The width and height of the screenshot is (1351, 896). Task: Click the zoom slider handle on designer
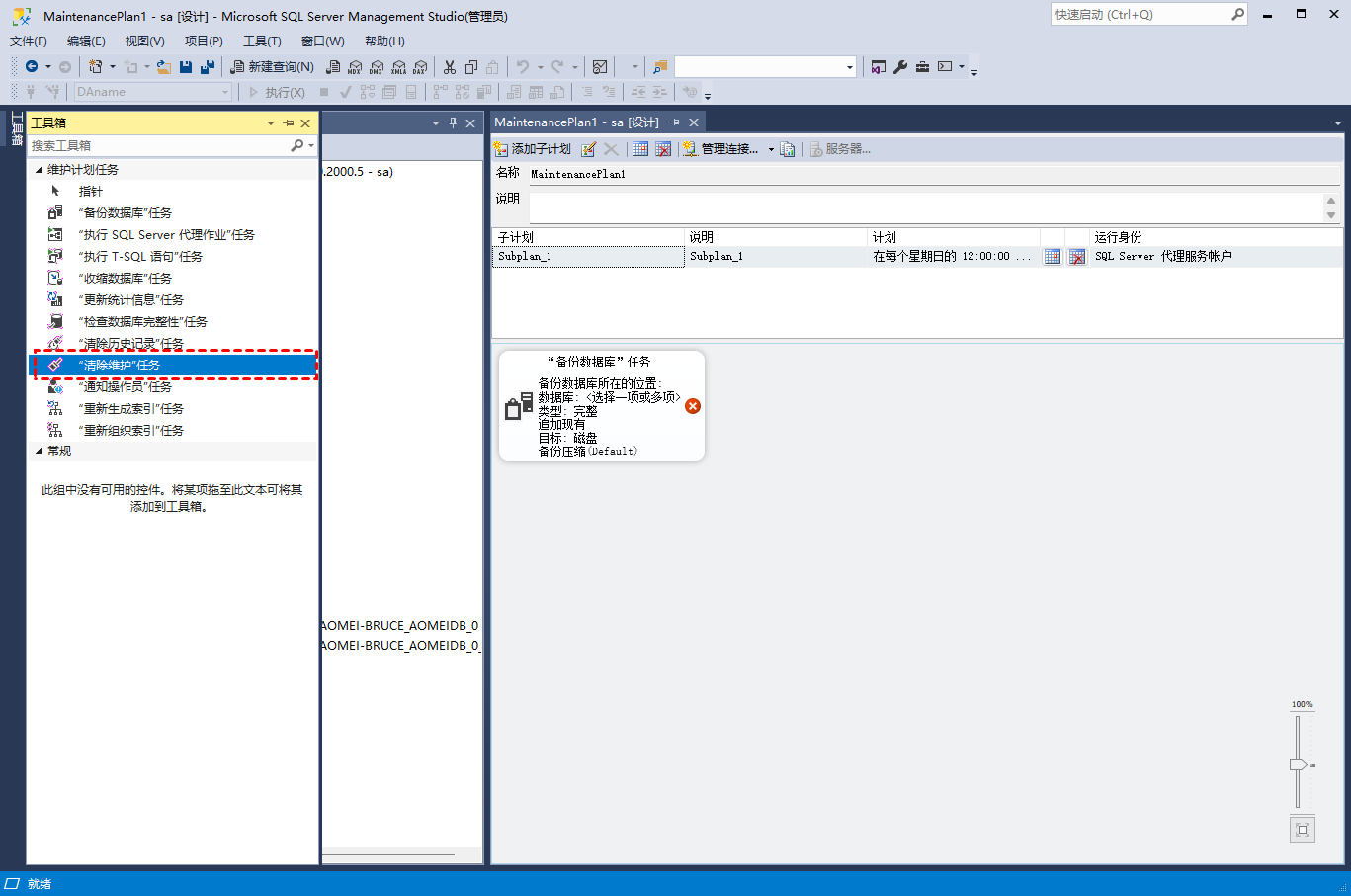pos(1298,764)
